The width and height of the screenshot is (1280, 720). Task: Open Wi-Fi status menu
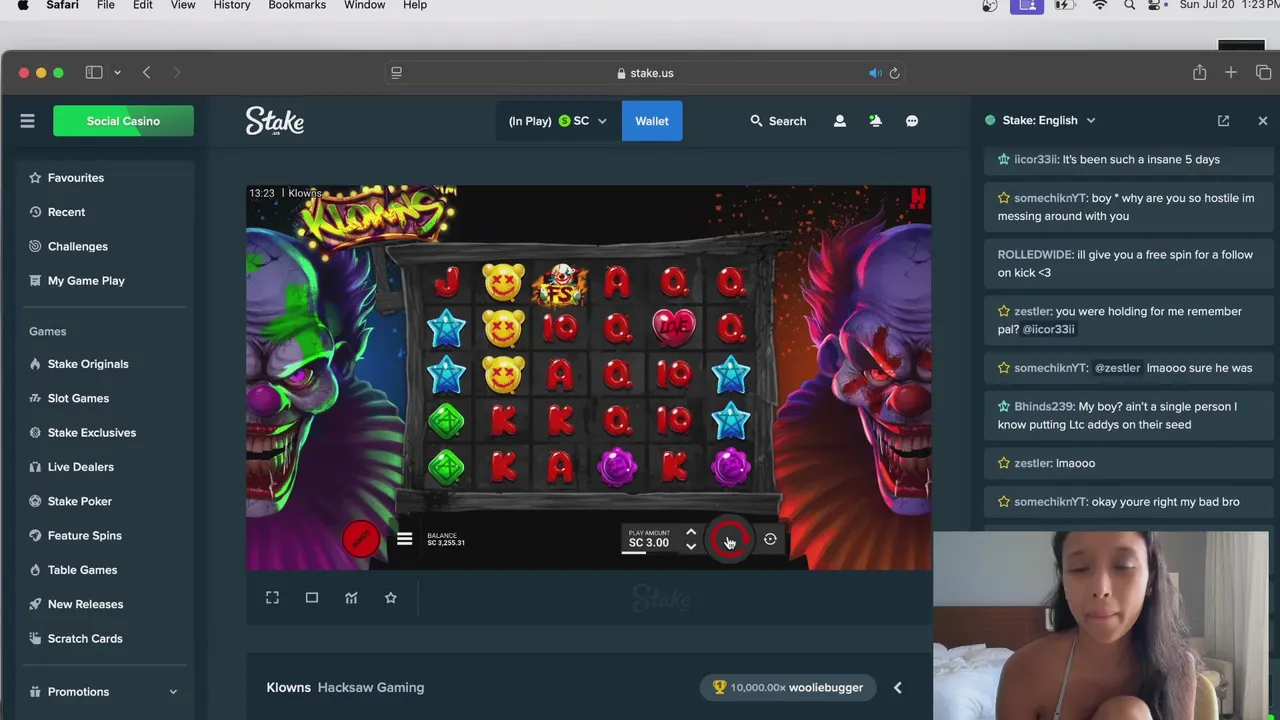click(x=1100, y=6)
